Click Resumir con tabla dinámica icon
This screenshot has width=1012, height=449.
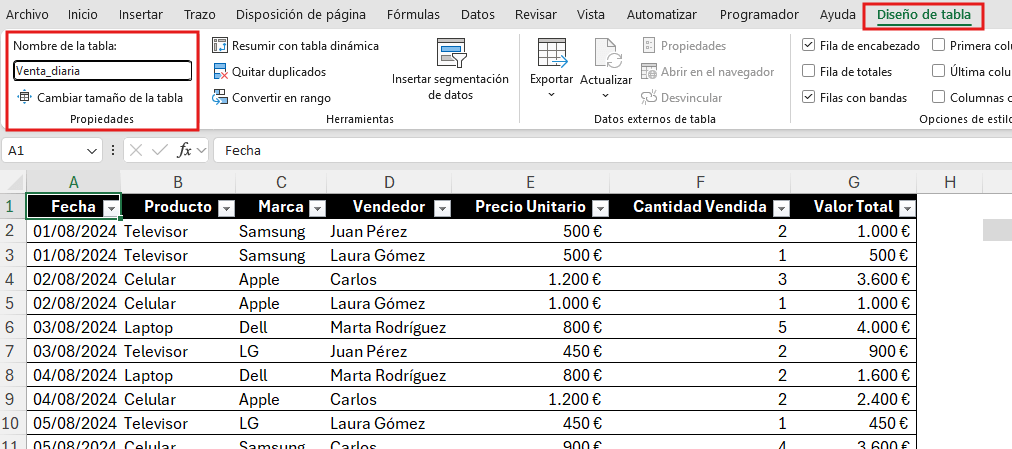[x=220, y=46]
